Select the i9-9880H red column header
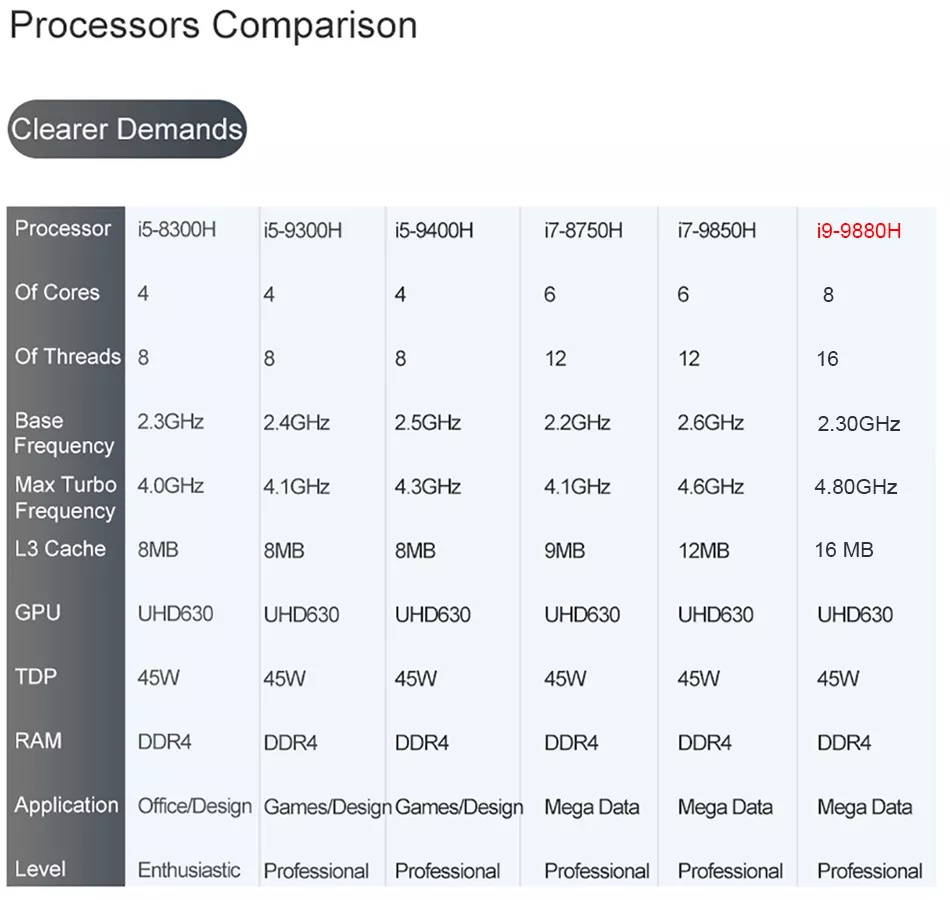The height and width of the screenshot is (900, 950). click(859, 231)
